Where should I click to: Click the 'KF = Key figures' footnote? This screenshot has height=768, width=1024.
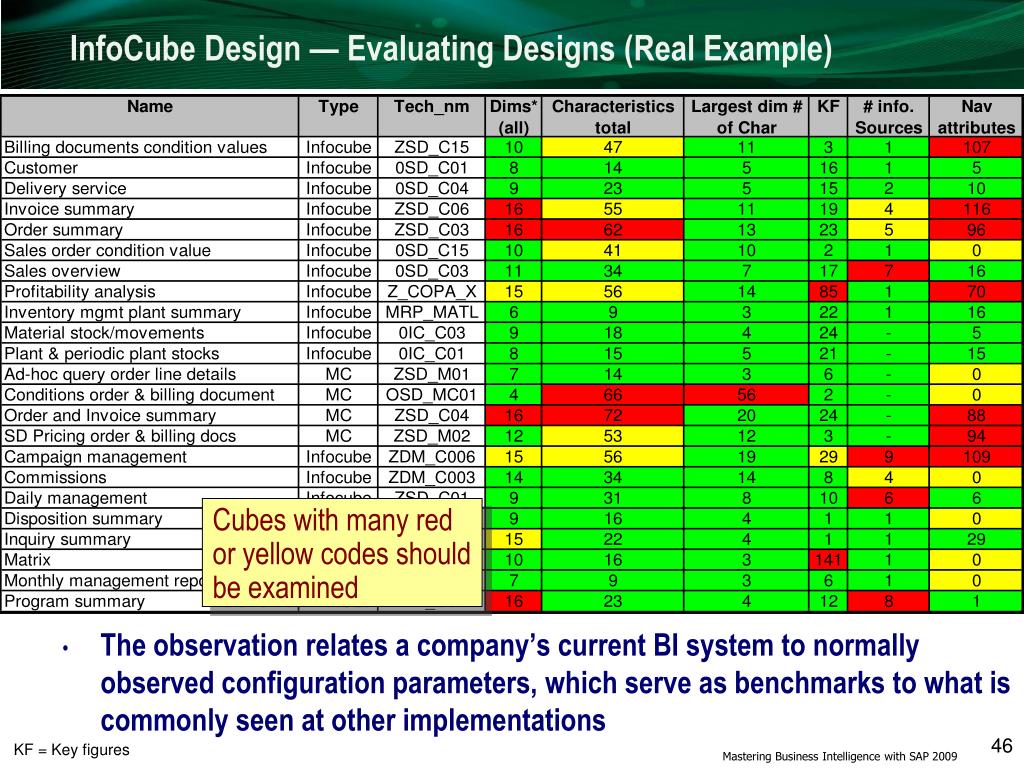click(x=72, y=750)
